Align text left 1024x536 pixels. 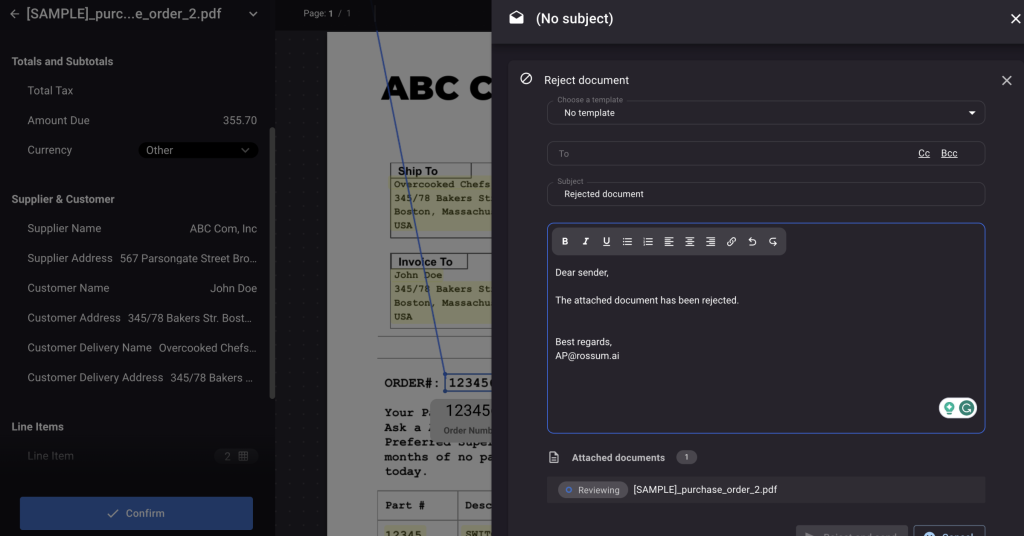point(669,242)
